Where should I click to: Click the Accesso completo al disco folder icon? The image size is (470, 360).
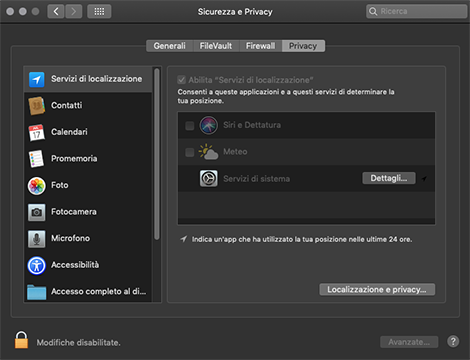(x=37, y=292)
